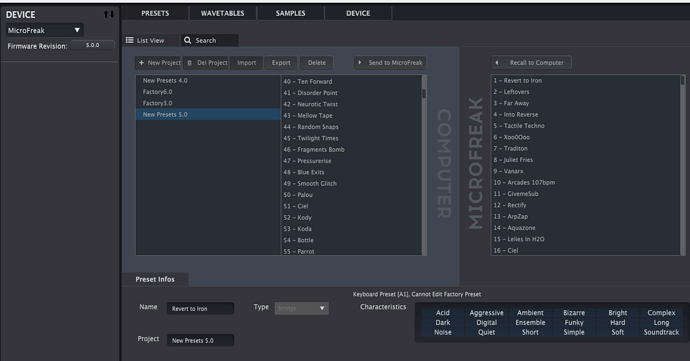Toggle the Simple characteristic
This screenshot has width=690, height=361.
point(574,332)
